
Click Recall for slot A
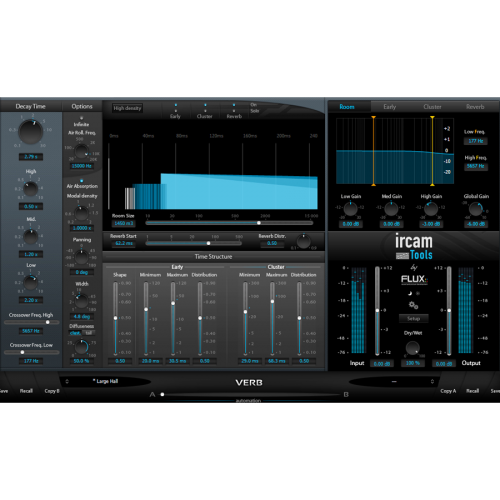26,391
